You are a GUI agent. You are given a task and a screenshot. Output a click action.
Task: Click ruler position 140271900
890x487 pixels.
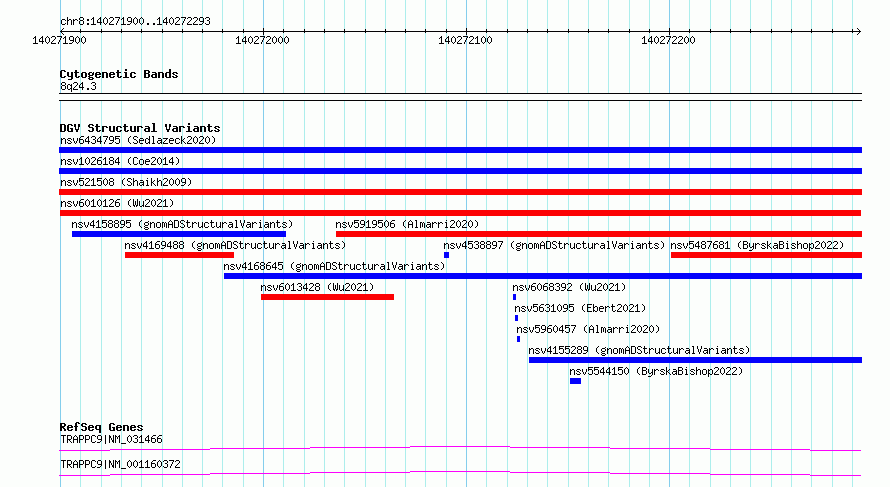coord(60,40)
